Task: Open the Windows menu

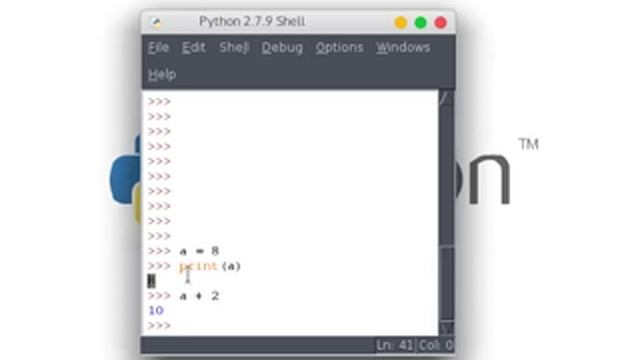Action: coord(403,47)
